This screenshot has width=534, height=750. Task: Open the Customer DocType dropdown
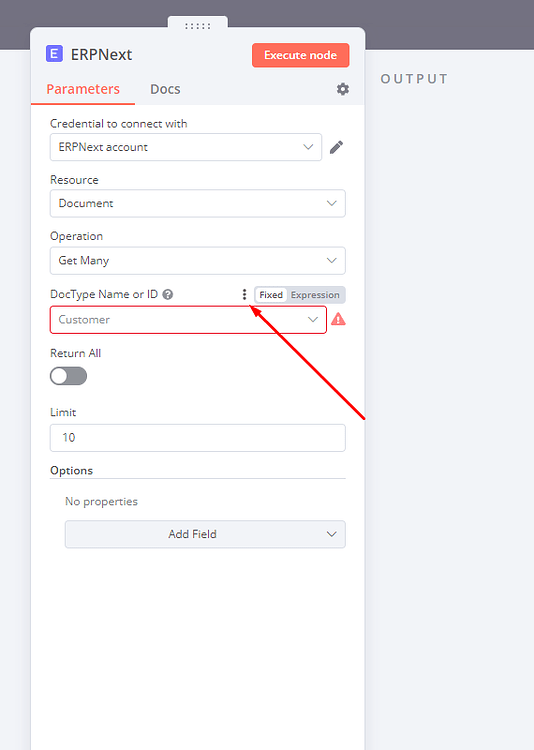pos(188,320)
